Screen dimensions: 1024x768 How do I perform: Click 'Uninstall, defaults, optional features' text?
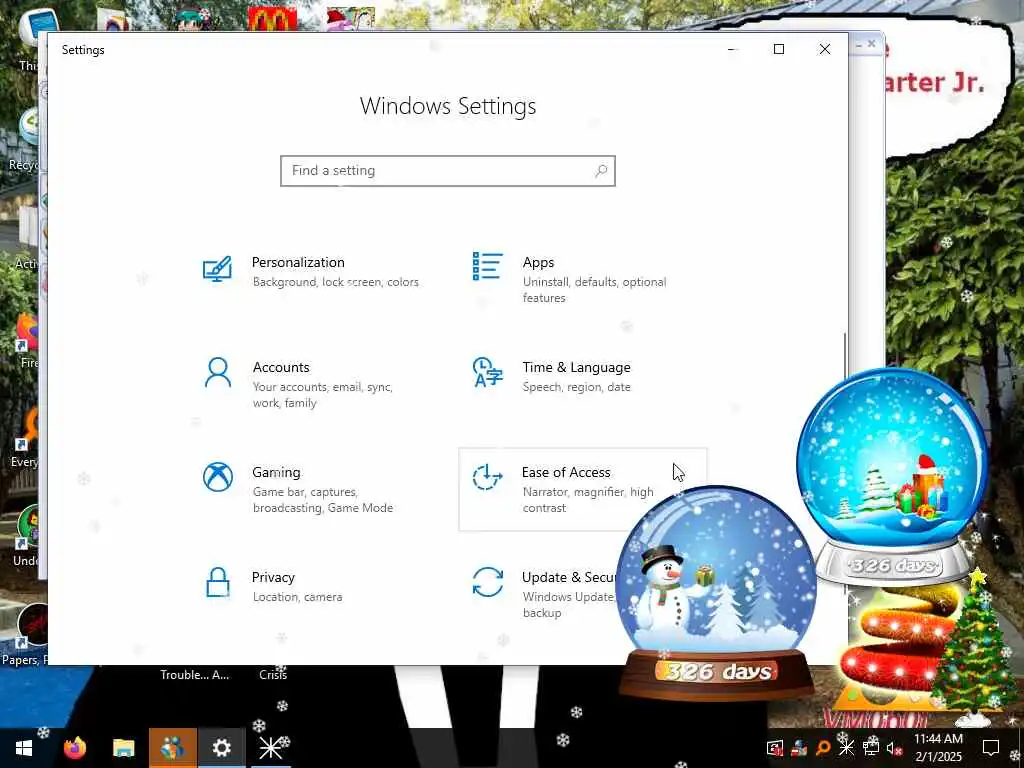click(x=594, y=290)
